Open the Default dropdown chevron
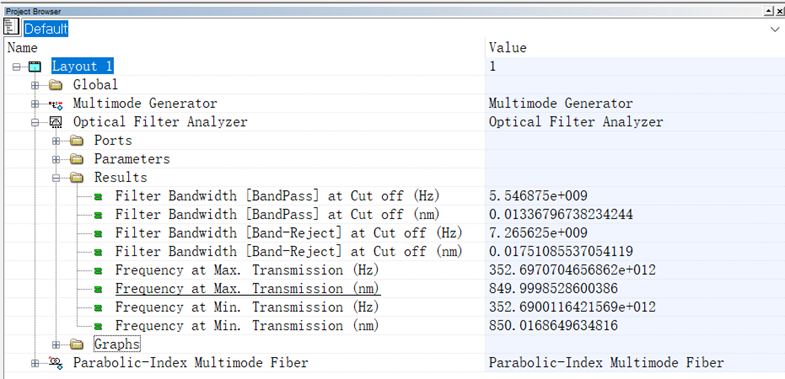Image resolution: width=785 pixels, height=379 pixels. (774, 30)
